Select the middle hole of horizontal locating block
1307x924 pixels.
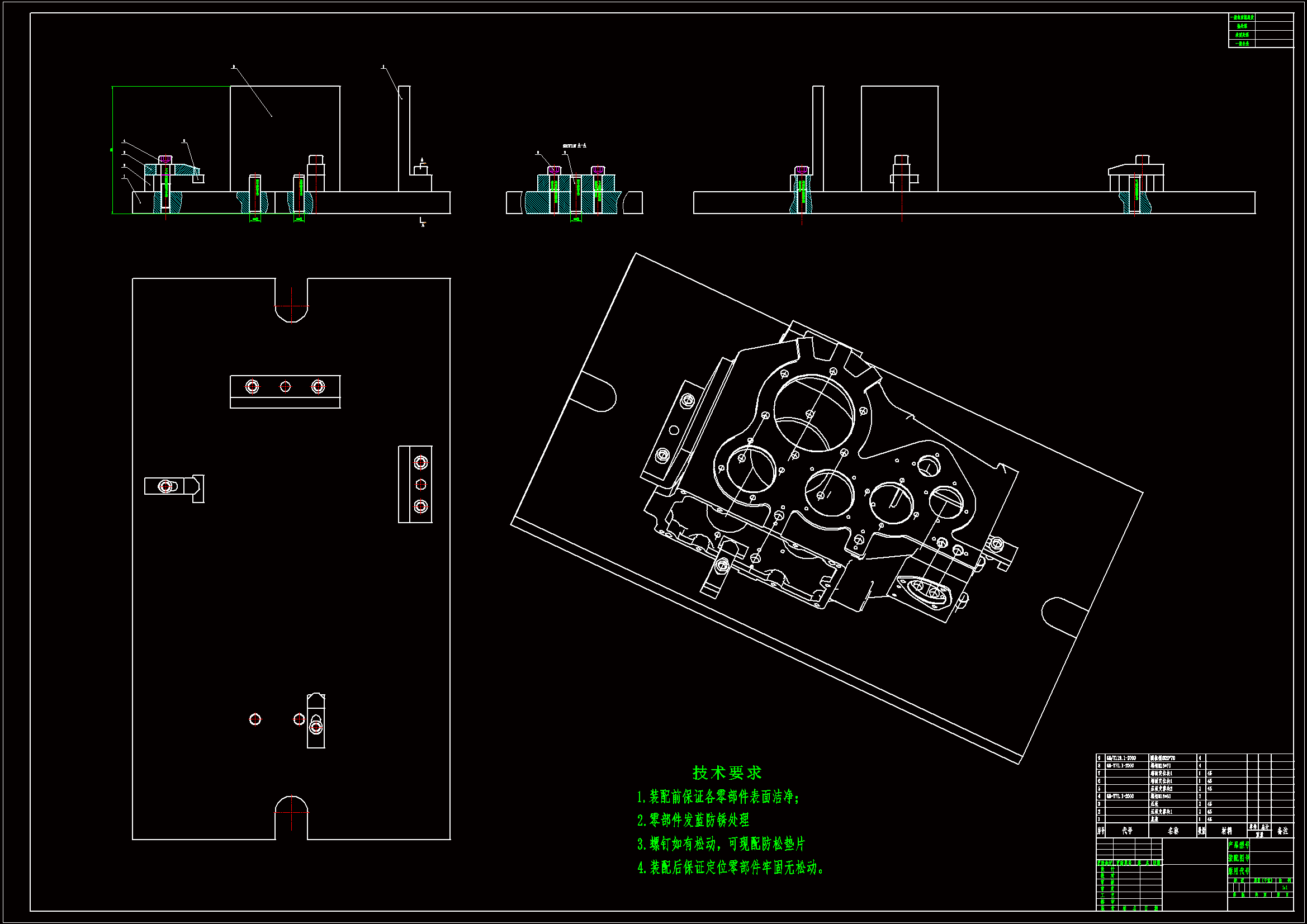tap(285, 387)
